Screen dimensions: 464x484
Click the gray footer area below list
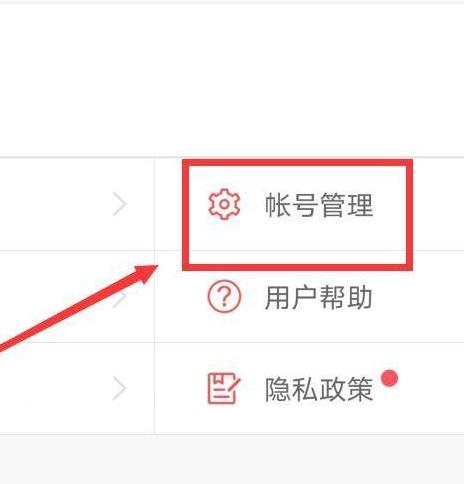click(x=232, y=459)
